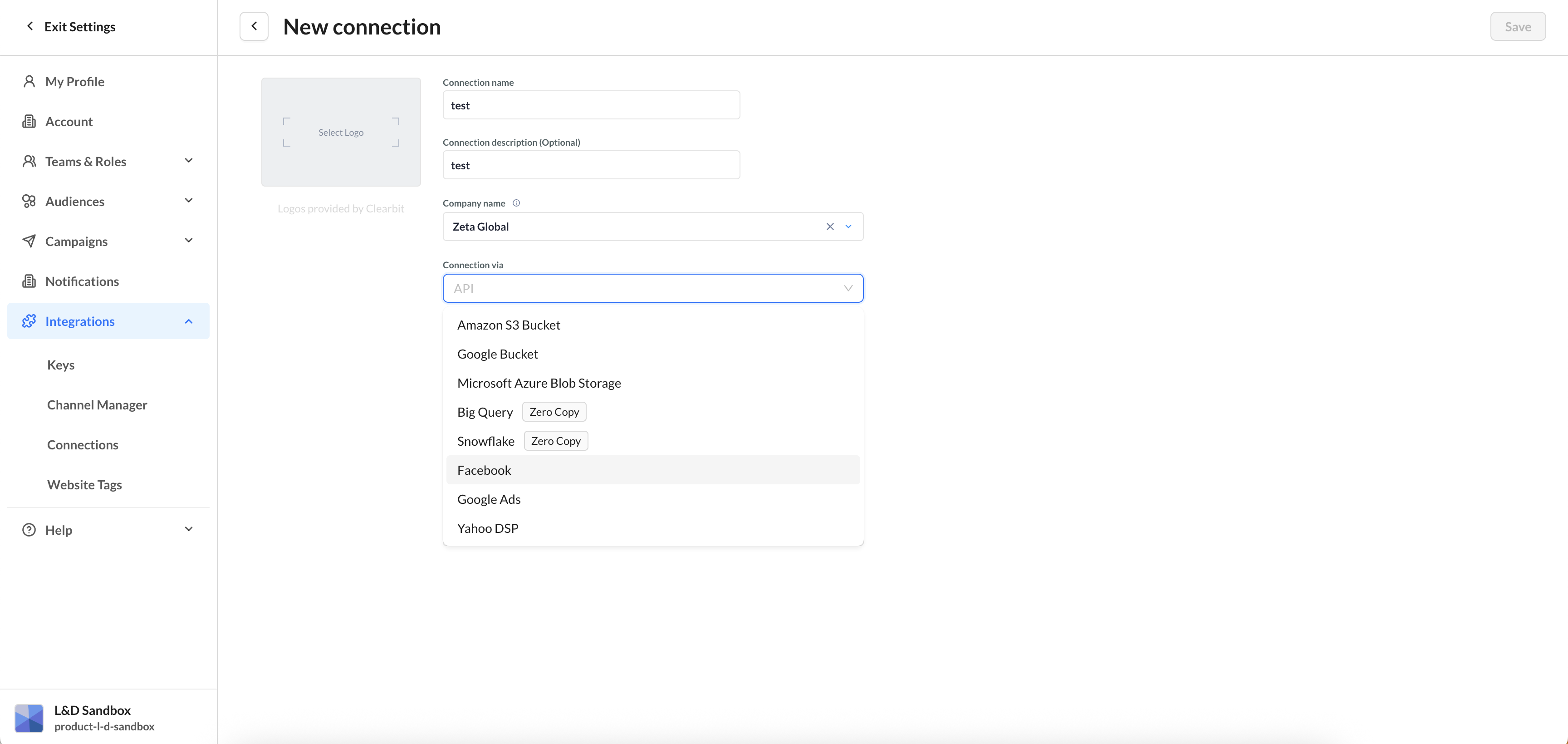Click the L&D Sandbox workspace logo
Screen dimensions: 1568x744
coord(29,717)
